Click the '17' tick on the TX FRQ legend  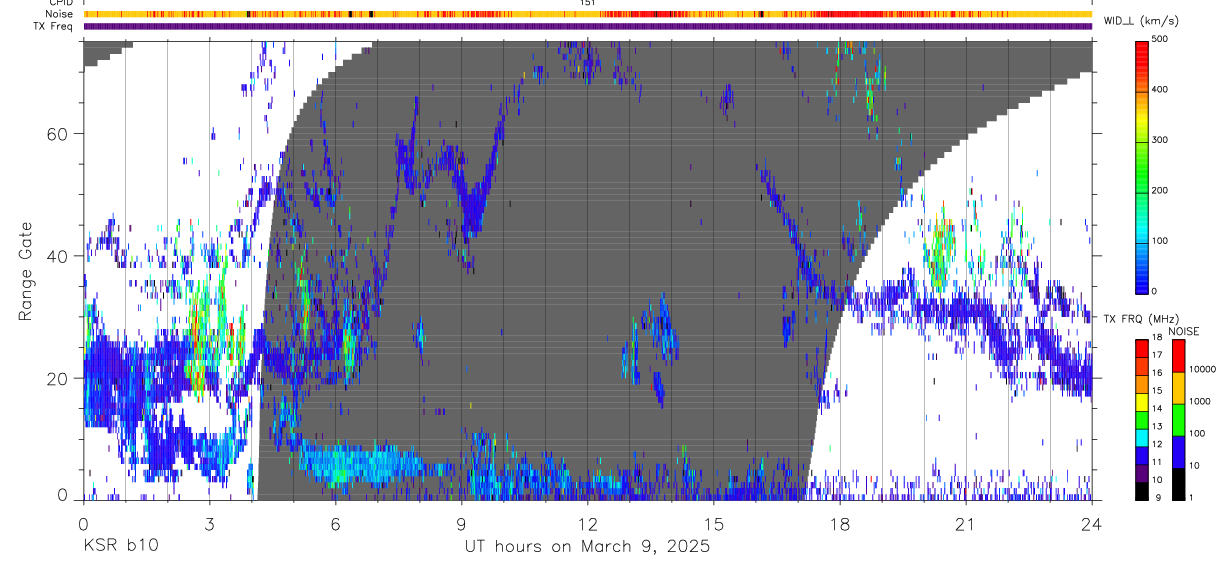1158,355
